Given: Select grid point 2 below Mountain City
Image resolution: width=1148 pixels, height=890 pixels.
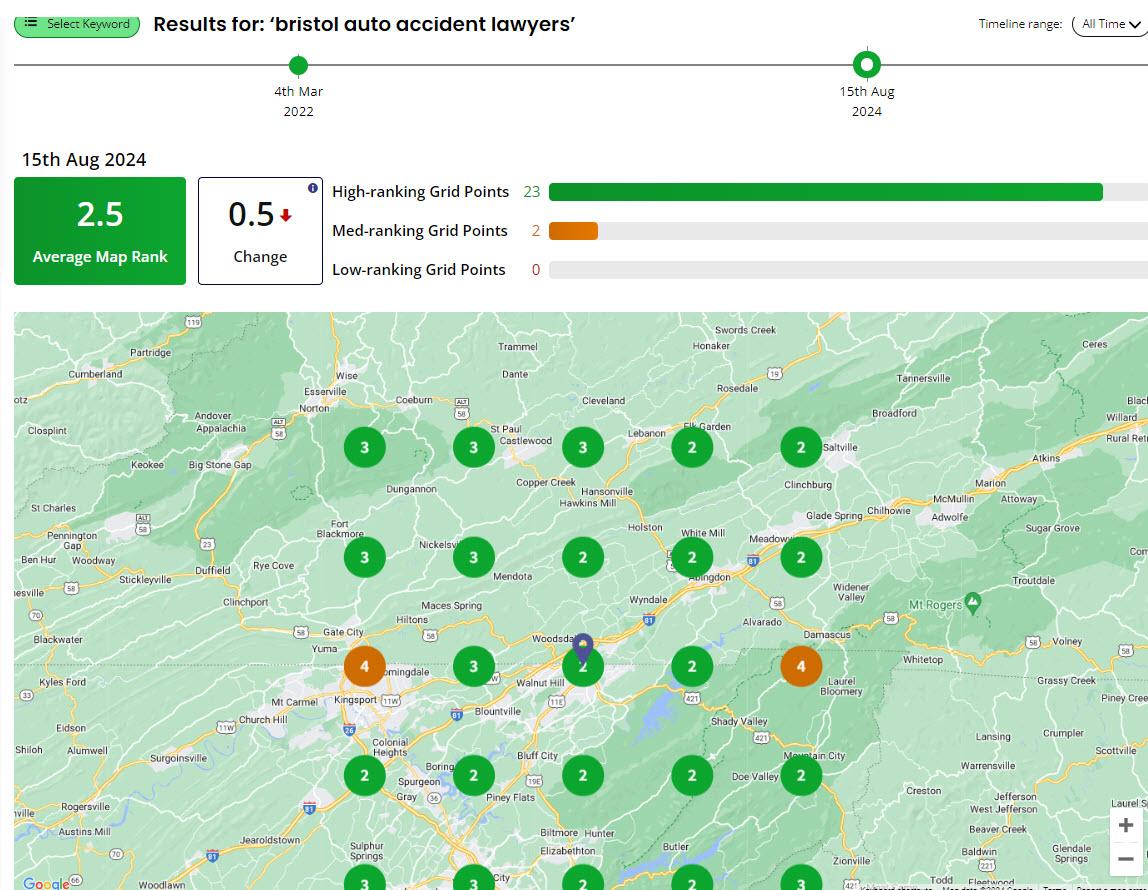Looking at the screenshot, I should (801, 775).
